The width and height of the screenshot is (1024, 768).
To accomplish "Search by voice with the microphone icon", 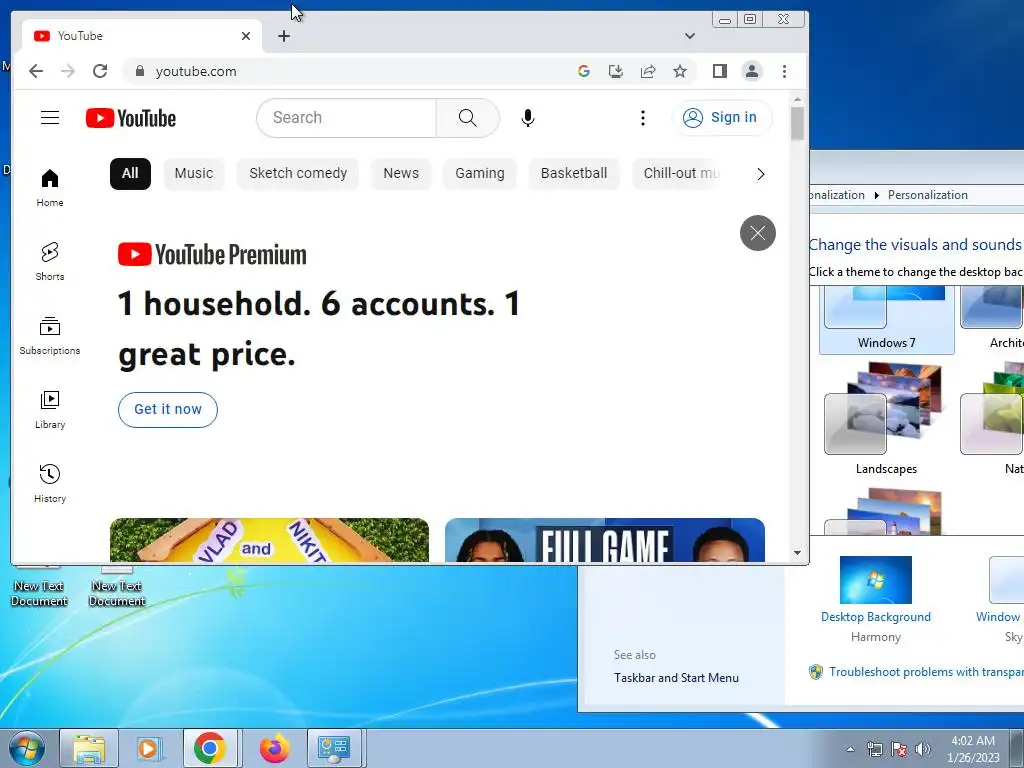I will [528, 118].
